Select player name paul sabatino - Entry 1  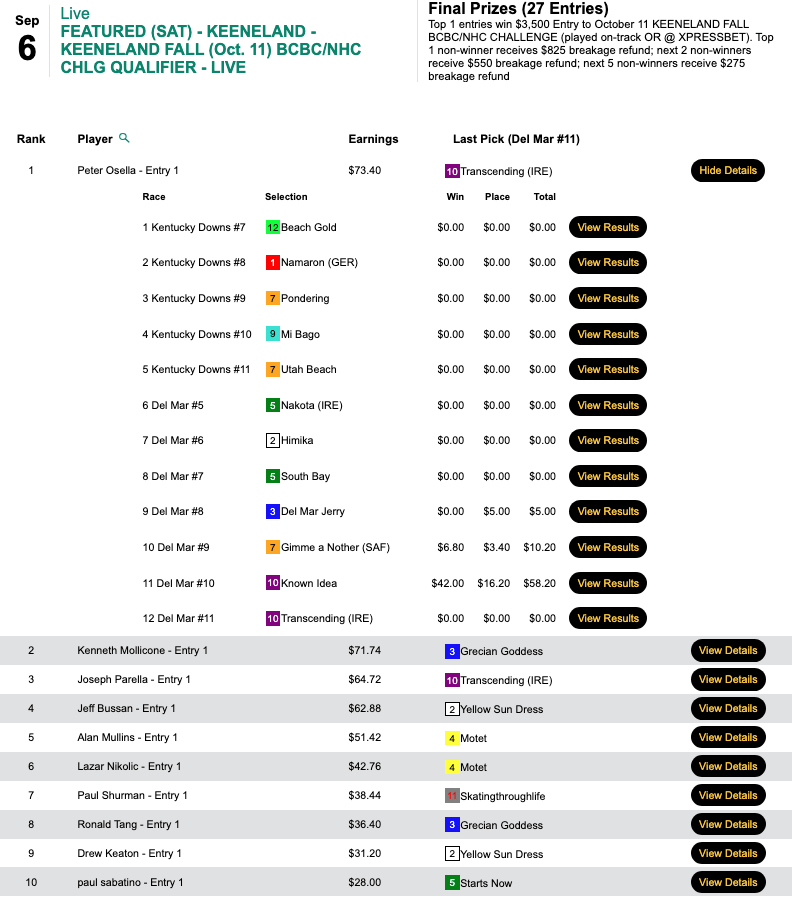(130, 883)
